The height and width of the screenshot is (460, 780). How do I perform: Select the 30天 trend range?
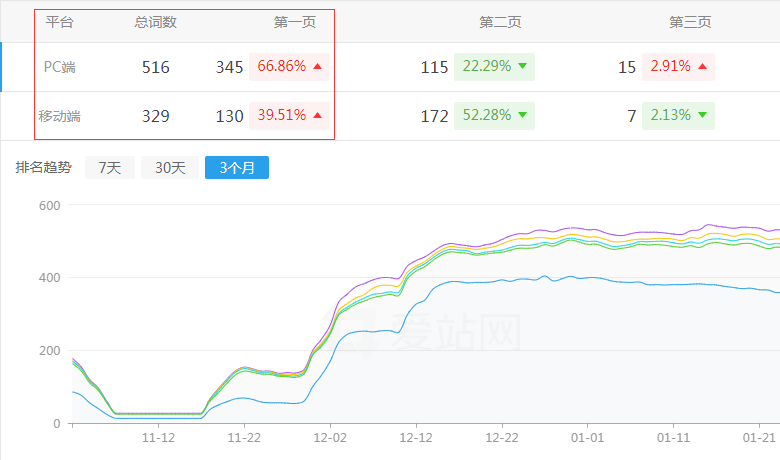(169, 168)
